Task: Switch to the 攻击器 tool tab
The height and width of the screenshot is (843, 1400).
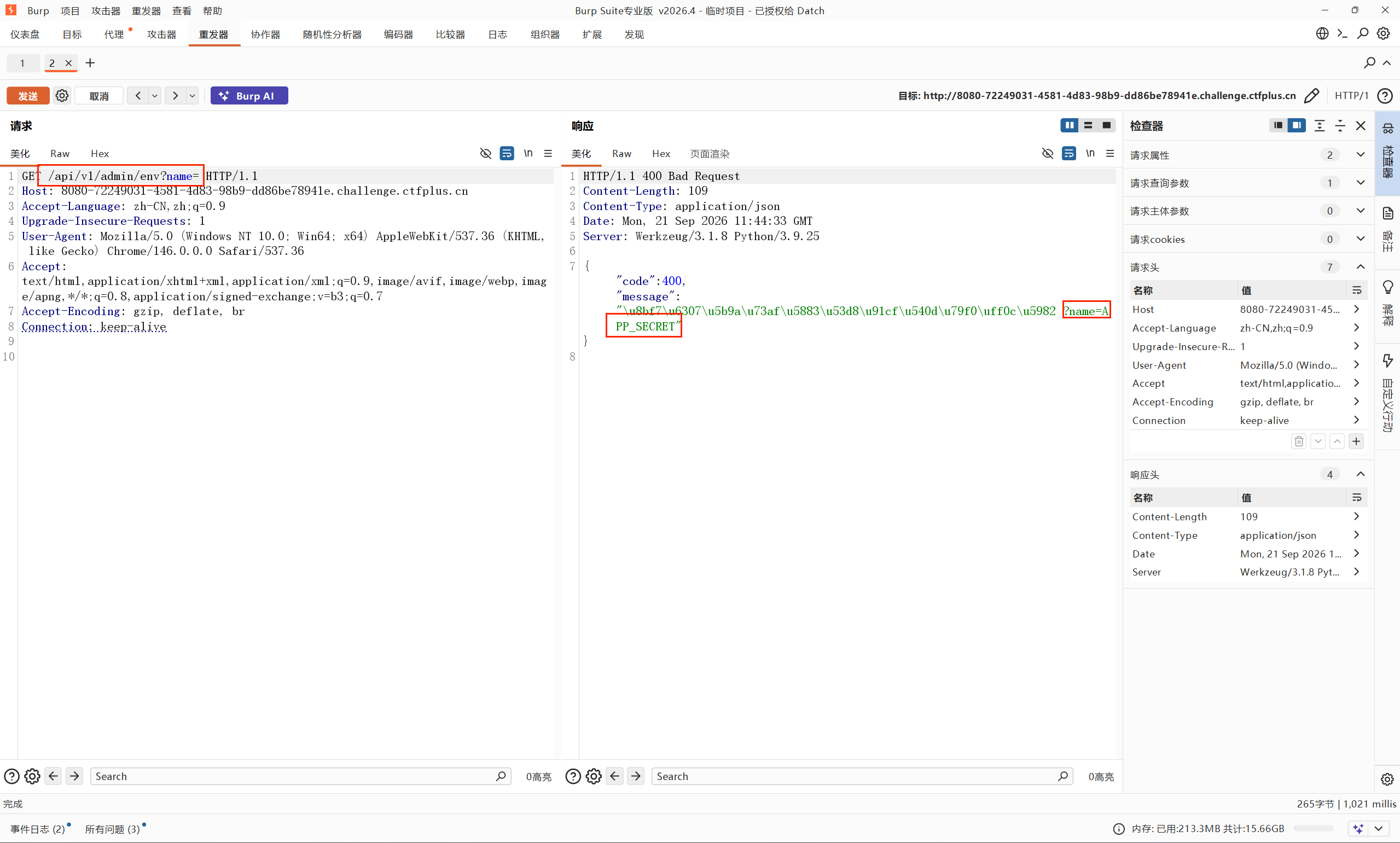Action: [161, 34]
